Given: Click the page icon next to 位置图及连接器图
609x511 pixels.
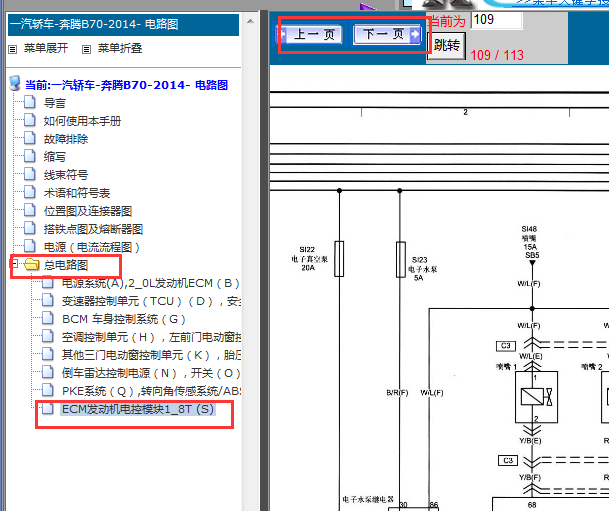Looking at the screenshot, I should click(x=30, y=210).
